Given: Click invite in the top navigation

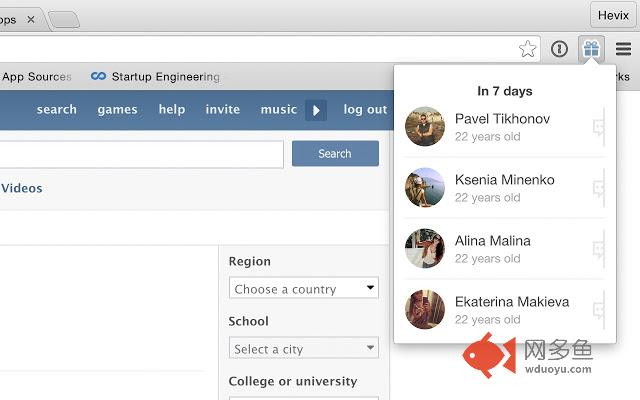Looking at the screenshot, I should coord(222,109).
